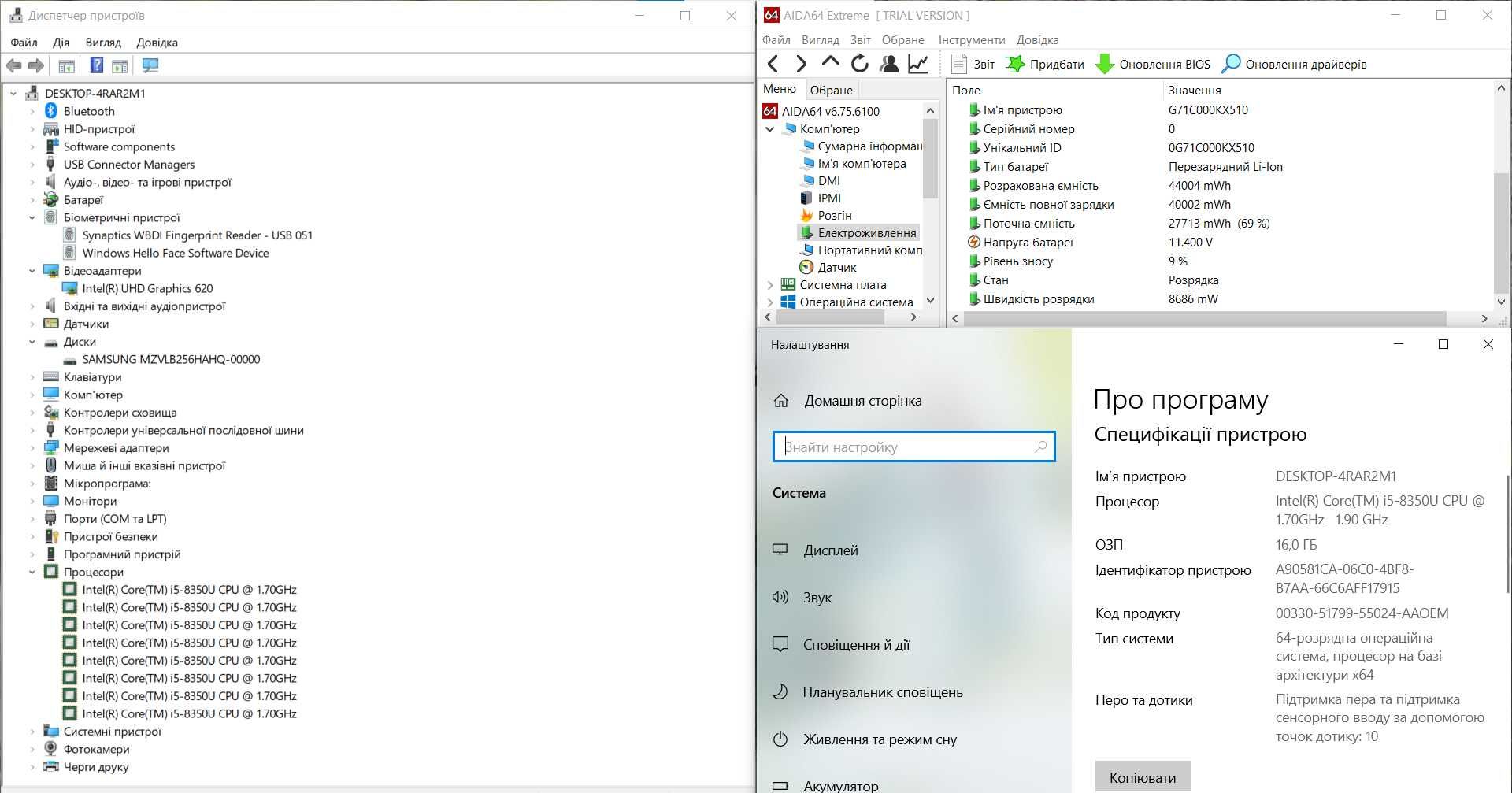Collapse Відеоадаптери category

32,271
